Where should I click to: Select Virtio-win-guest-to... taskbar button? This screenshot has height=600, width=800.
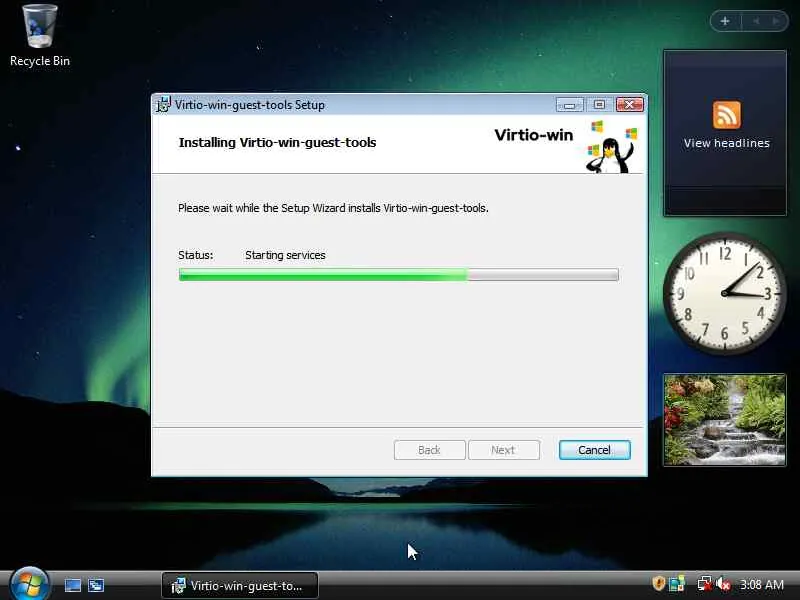pyautogui.click(x=240, y=586)
